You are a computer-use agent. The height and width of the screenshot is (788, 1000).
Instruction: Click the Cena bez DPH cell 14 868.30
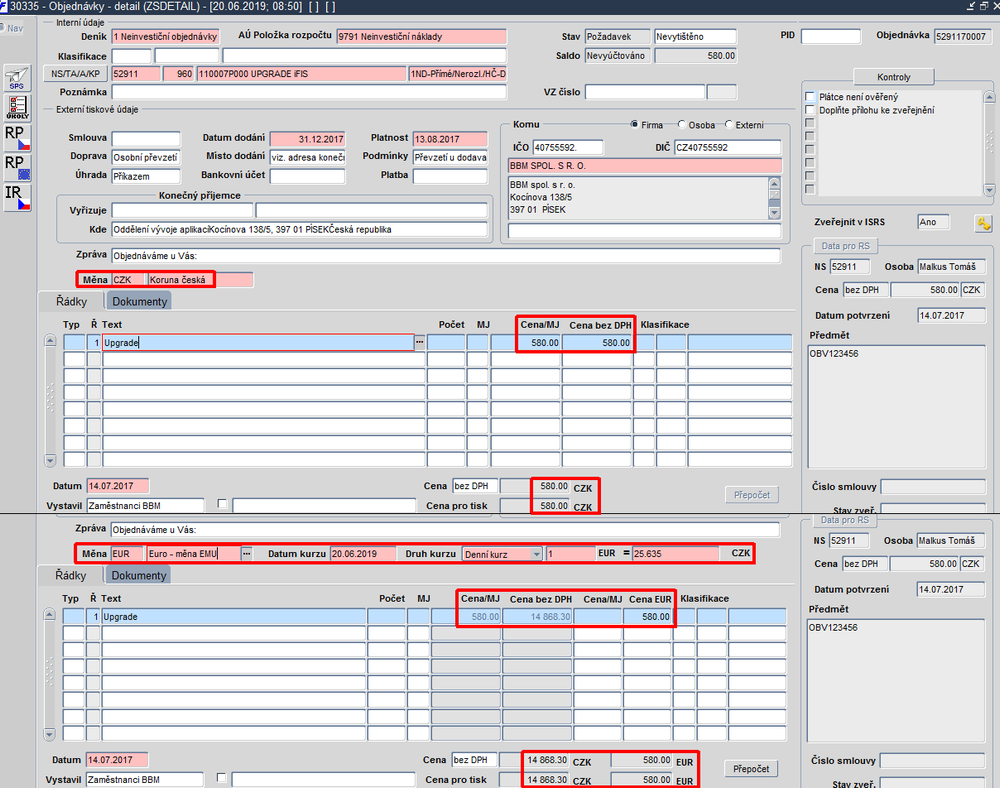(x=538, y=617)
